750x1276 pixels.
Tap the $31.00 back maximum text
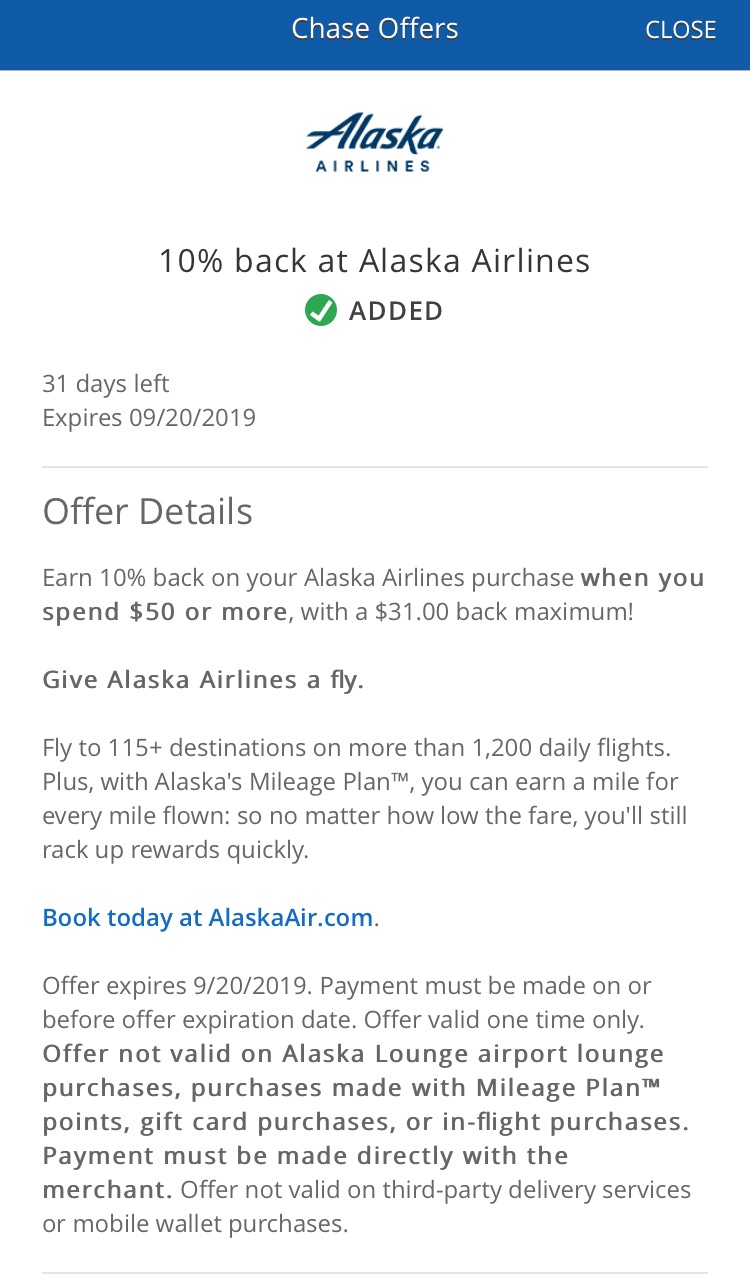point(503,611)
